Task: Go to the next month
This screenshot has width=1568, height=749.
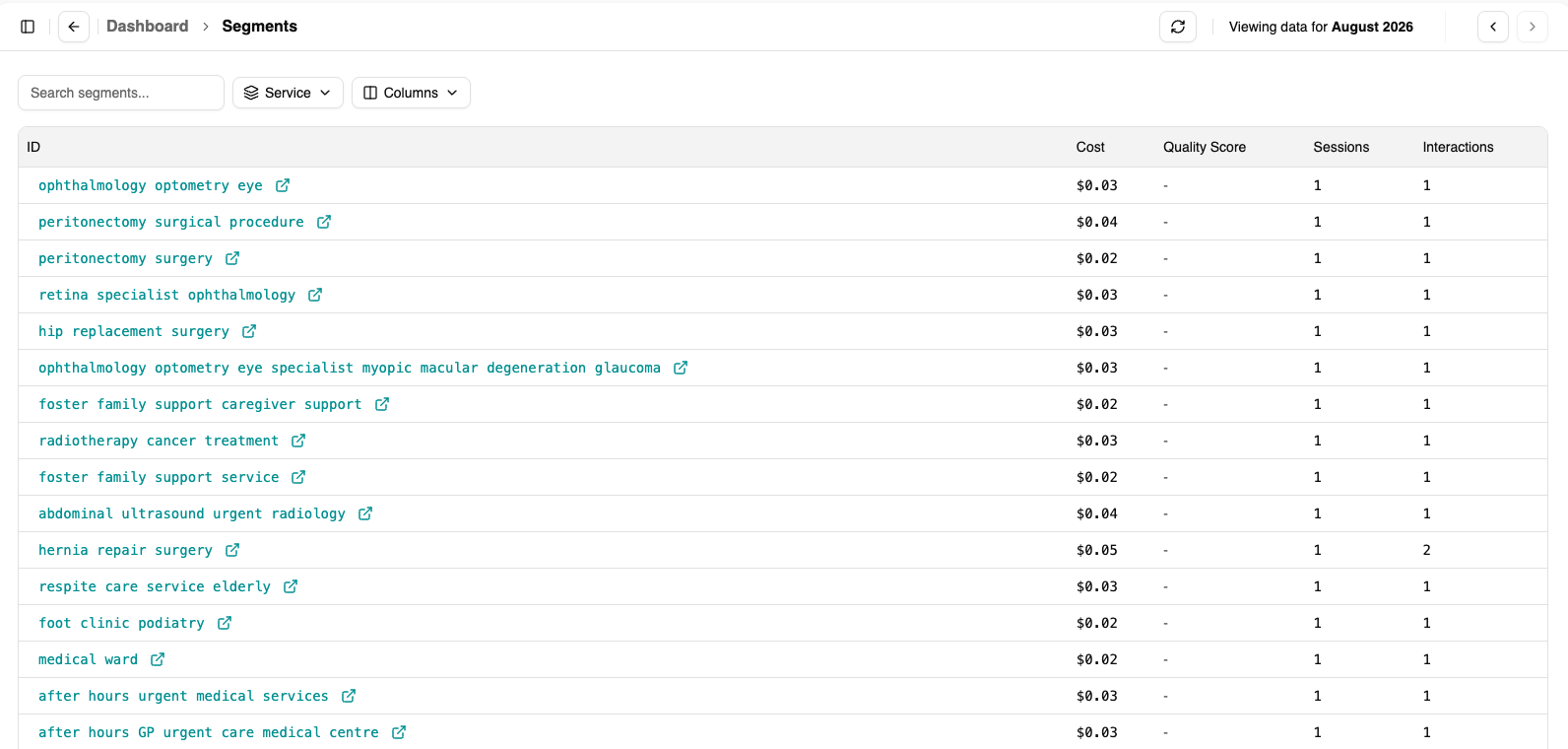Action: coord(1533,27)
